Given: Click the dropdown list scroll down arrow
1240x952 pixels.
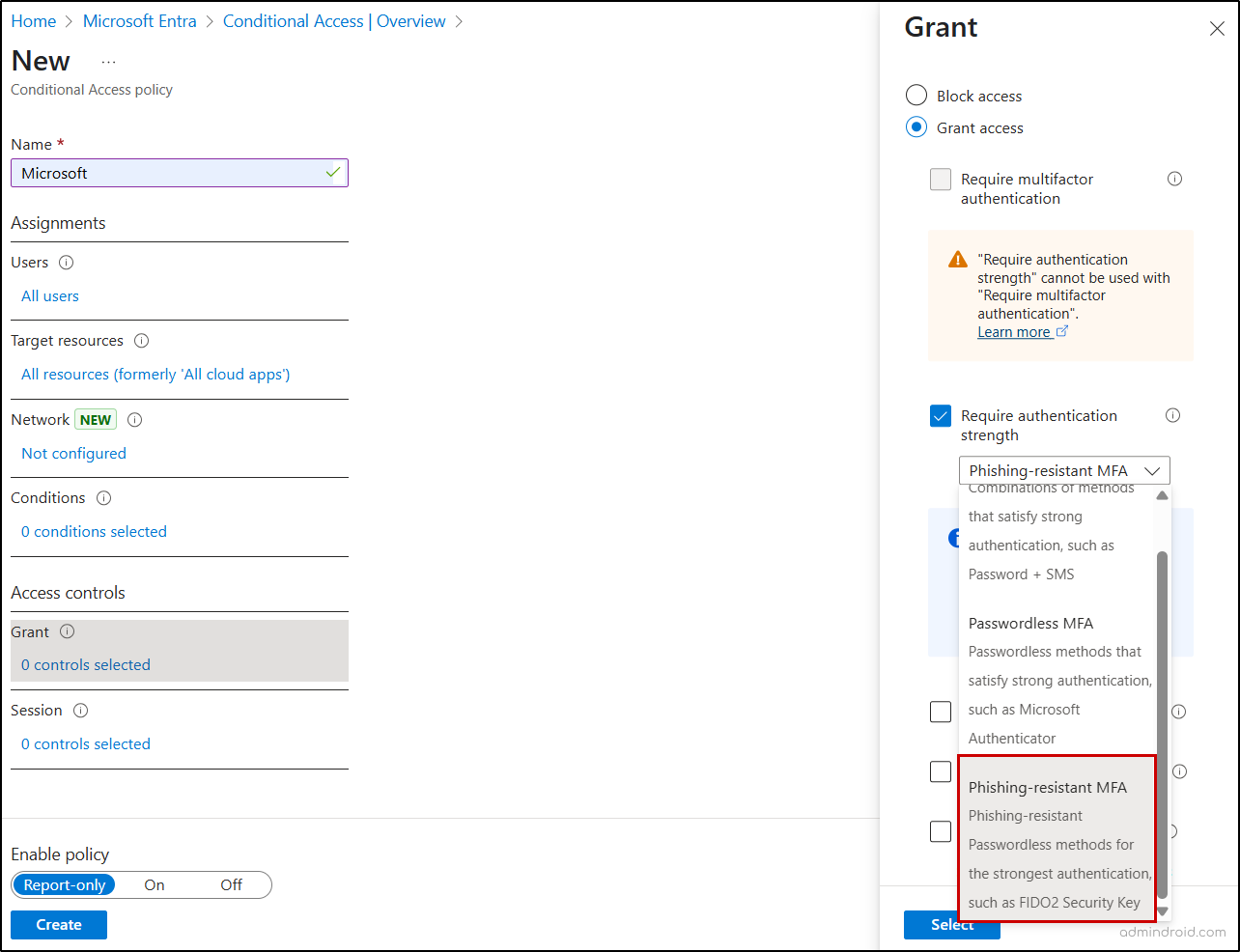Looking at the screenshot, I should [1163, 910].
